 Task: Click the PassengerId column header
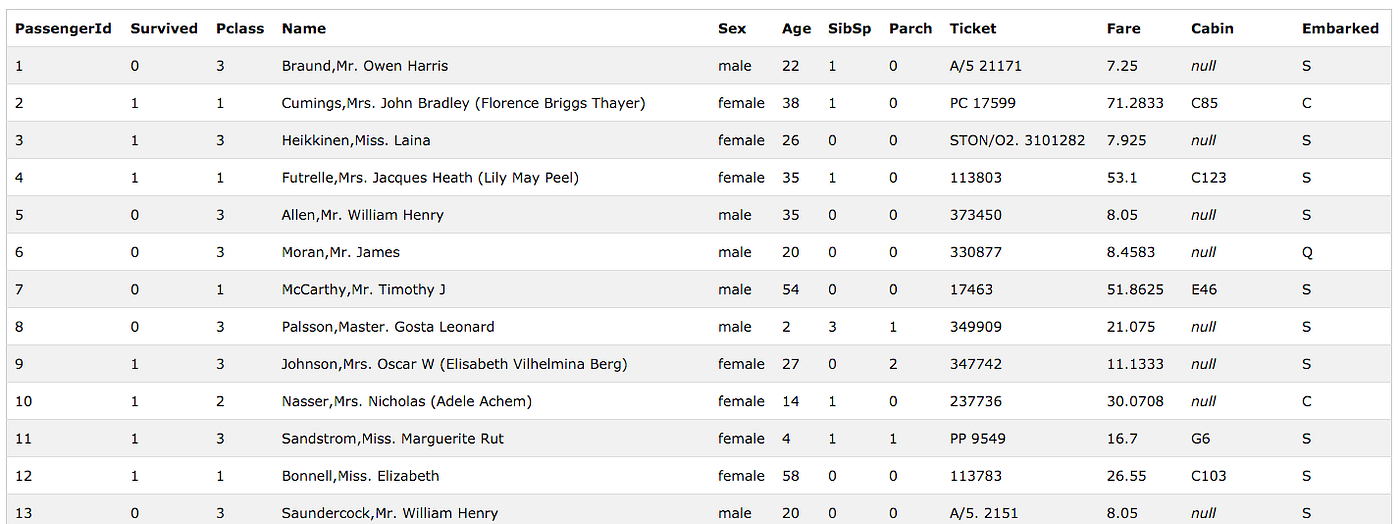coord(63,29)
